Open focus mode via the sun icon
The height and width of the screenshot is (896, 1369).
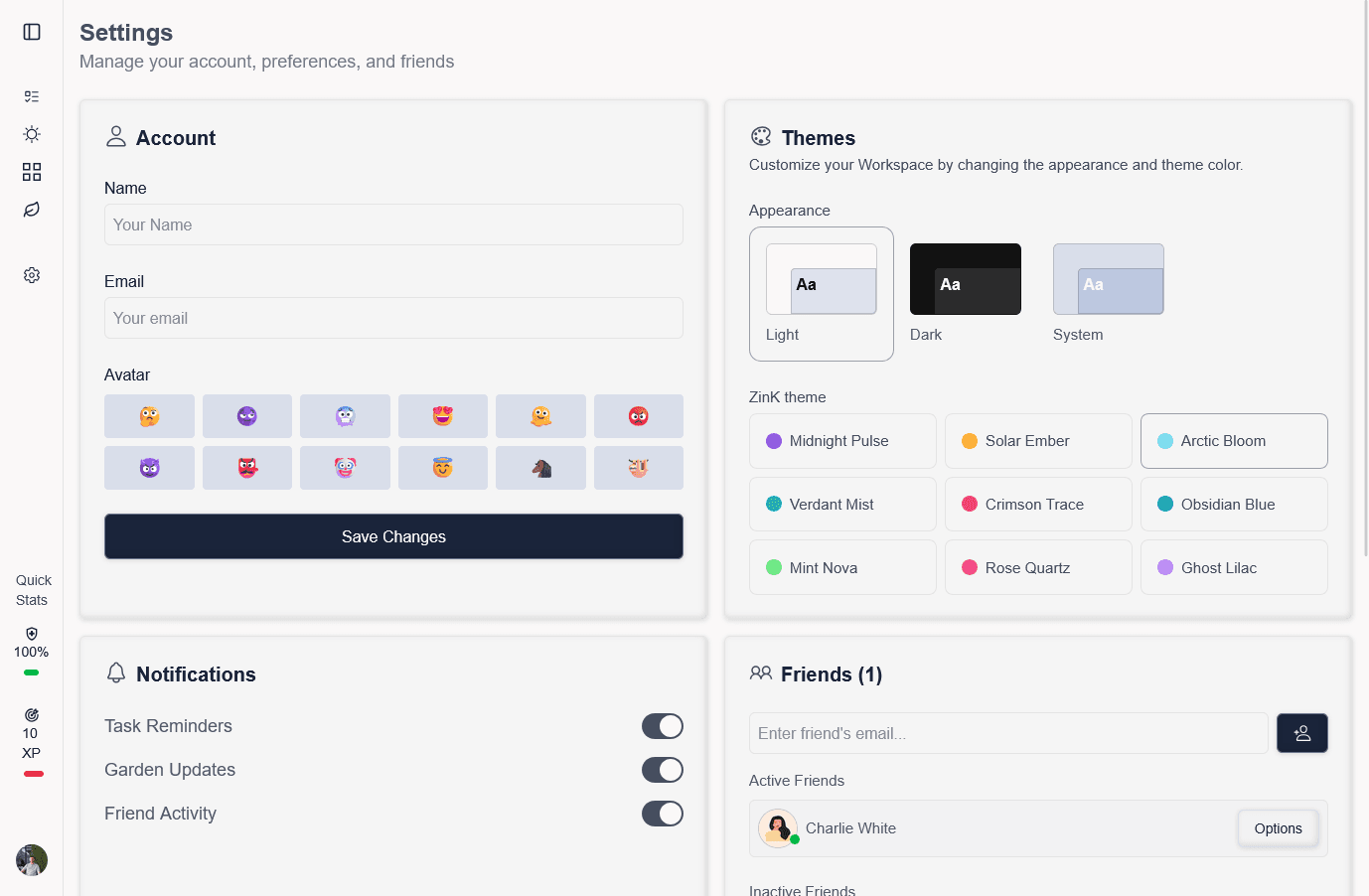point(31,133)
